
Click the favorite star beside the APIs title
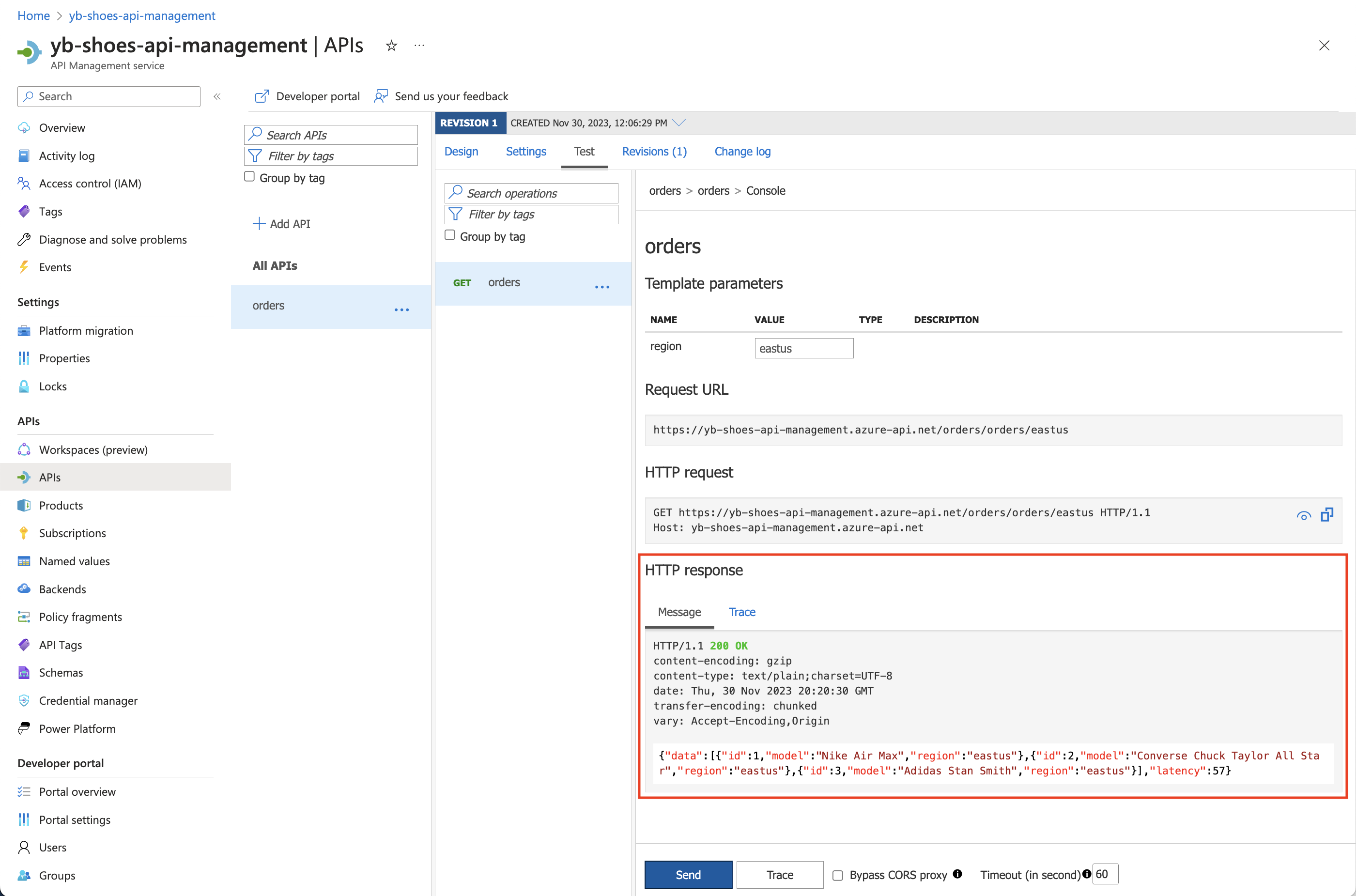(x=391, y=46)
